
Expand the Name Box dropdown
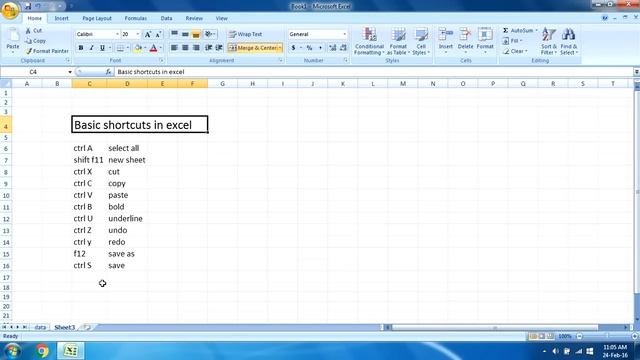(70, 72)
